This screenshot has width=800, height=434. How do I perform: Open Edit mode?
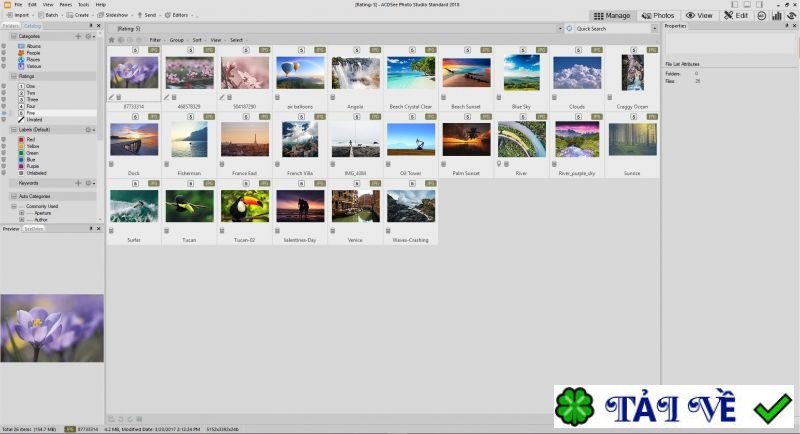coord(736,16)
